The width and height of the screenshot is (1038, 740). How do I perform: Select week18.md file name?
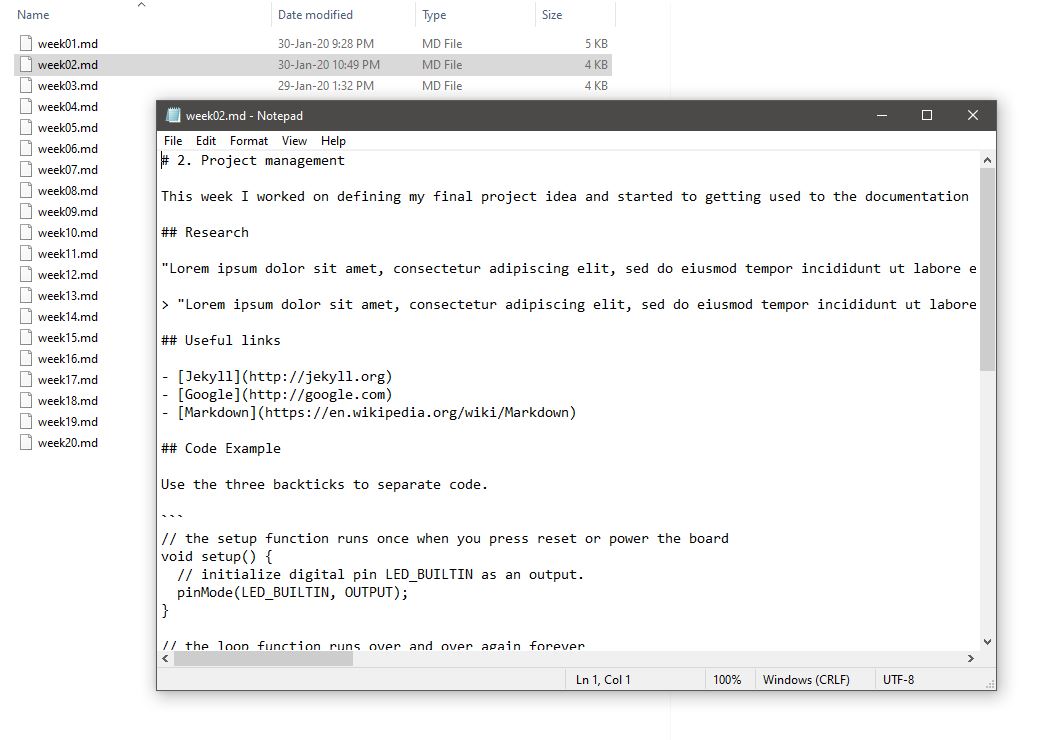tap(68, 401)
